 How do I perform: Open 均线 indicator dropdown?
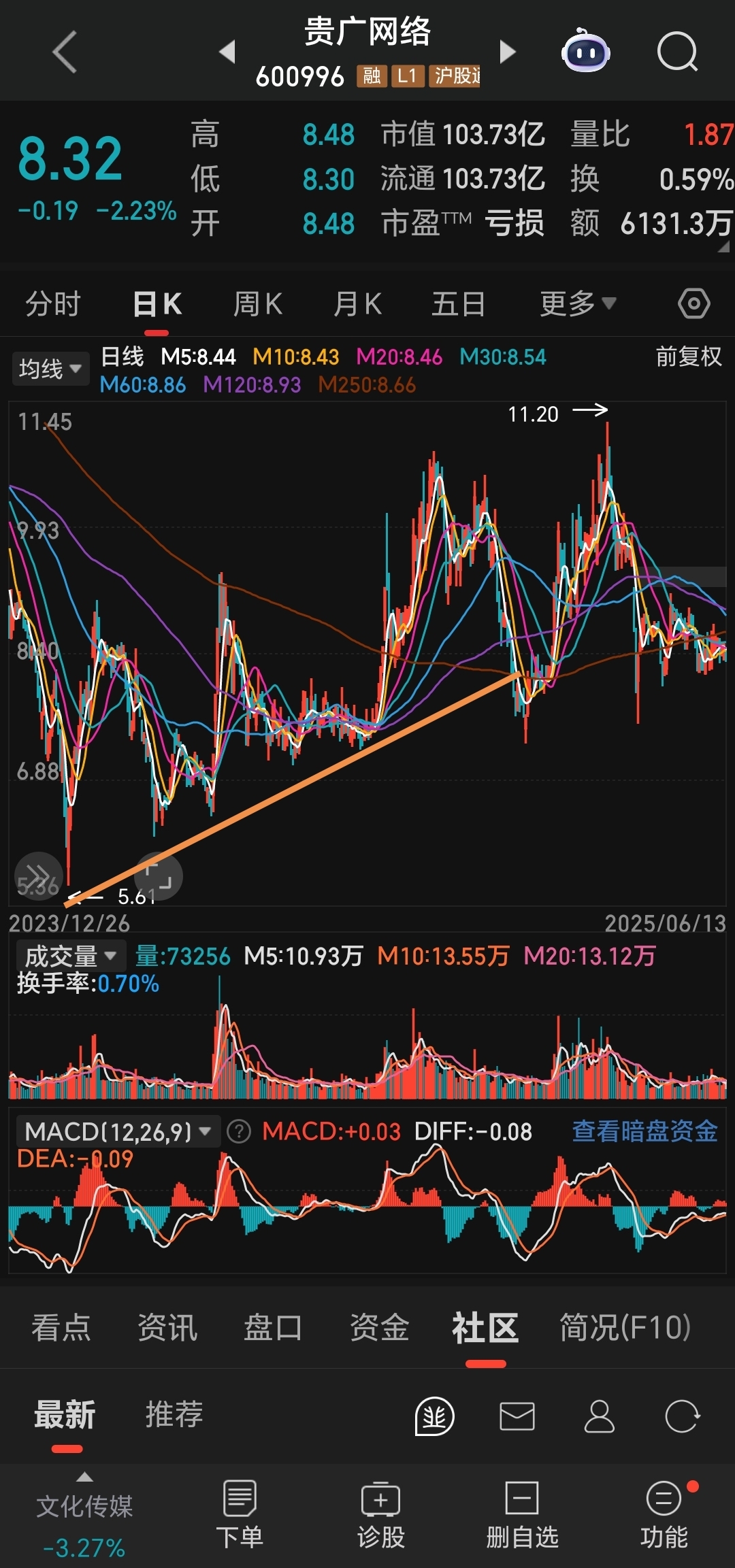pyautogui.click(x=50, y=369)
